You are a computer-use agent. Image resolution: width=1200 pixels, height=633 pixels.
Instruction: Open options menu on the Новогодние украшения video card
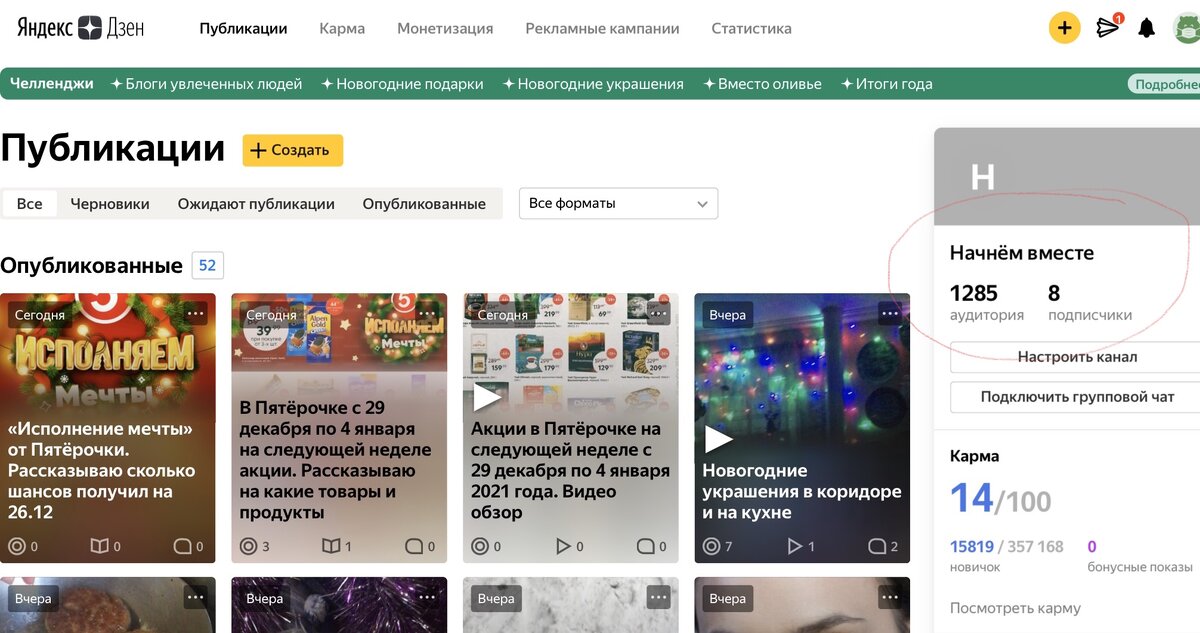(x=888, y=313)
